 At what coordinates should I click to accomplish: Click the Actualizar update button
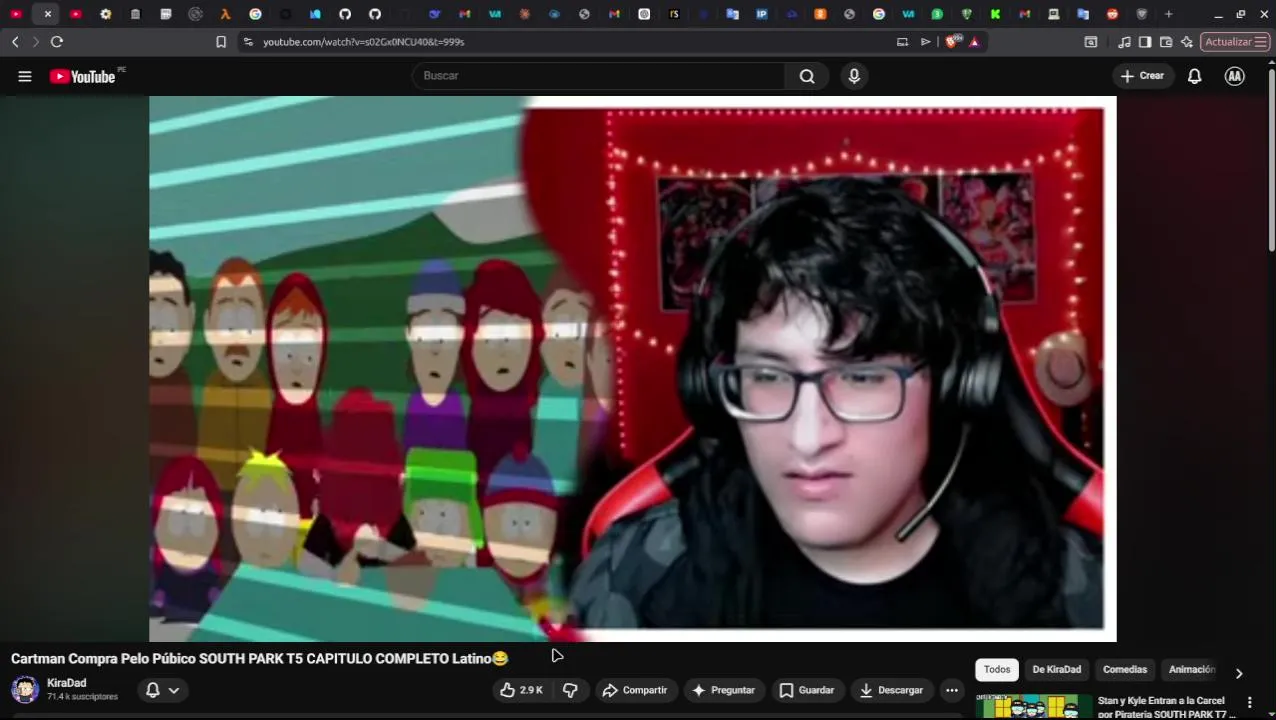click(x=1235, y=42)
